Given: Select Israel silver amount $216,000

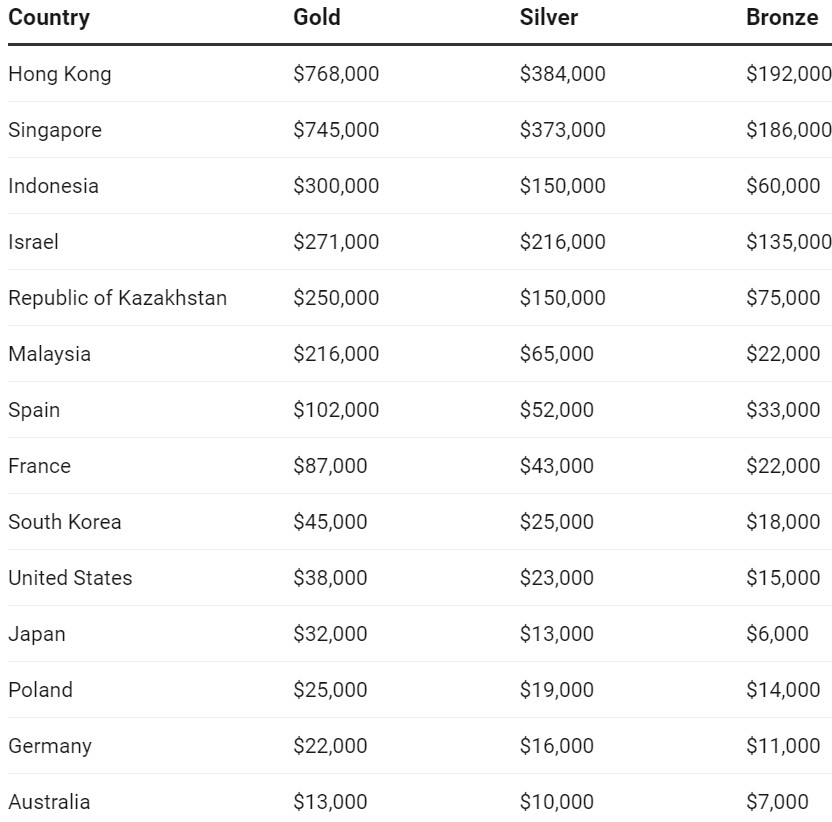Looking at the screenshot, I should [x=562, y=242].
